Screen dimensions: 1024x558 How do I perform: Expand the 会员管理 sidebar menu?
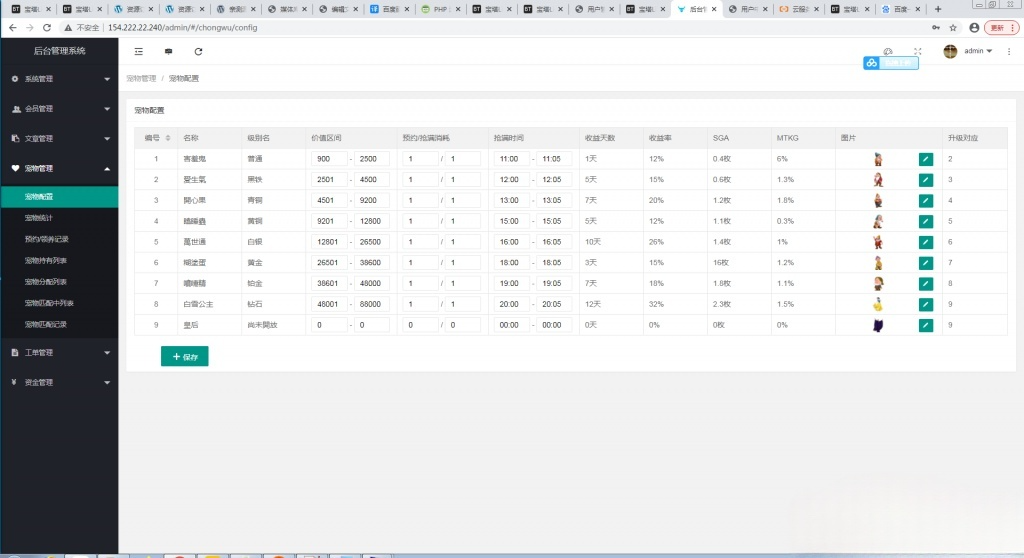click(59, 109)
